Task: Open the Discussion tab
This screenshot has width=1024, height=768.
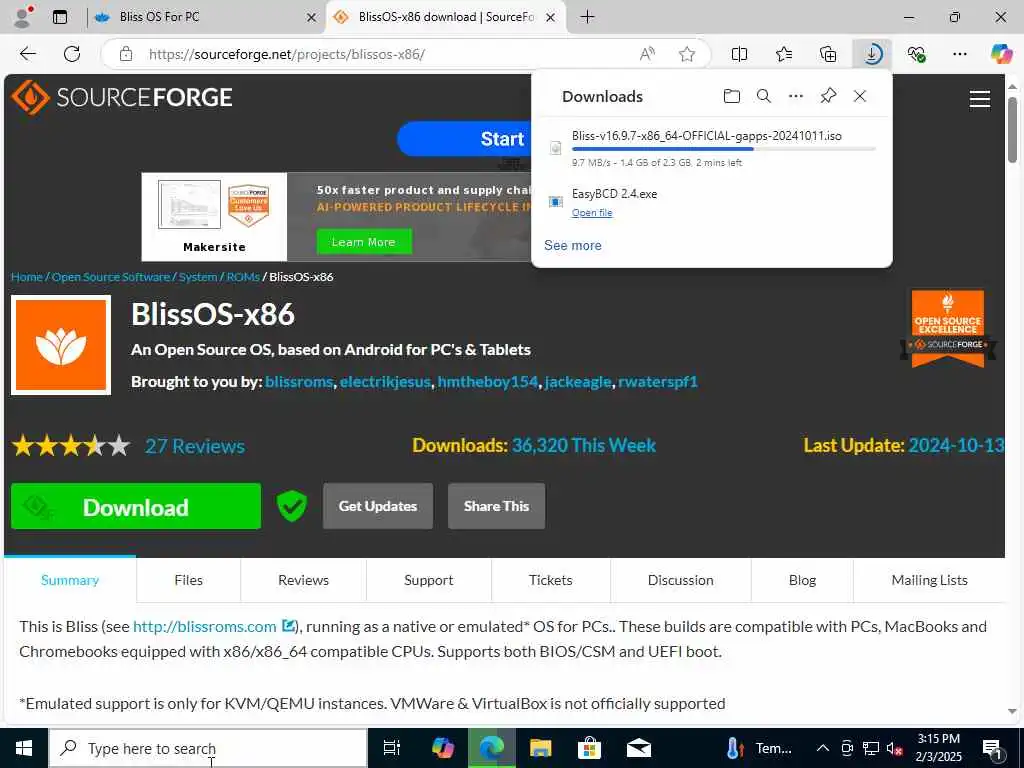Action: coord(680,580)
